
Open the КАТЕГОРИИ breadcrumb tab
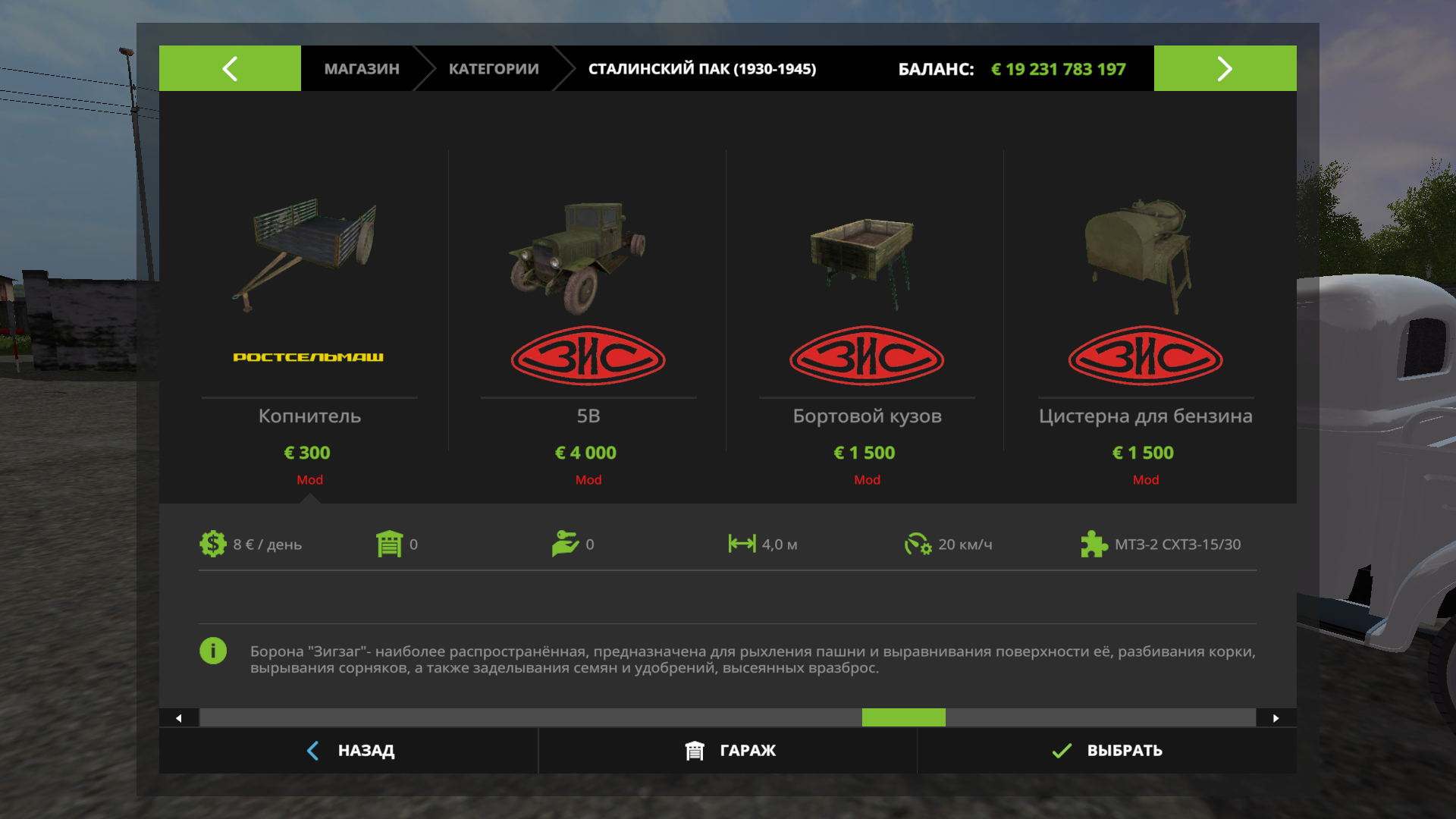coord(494,68)
